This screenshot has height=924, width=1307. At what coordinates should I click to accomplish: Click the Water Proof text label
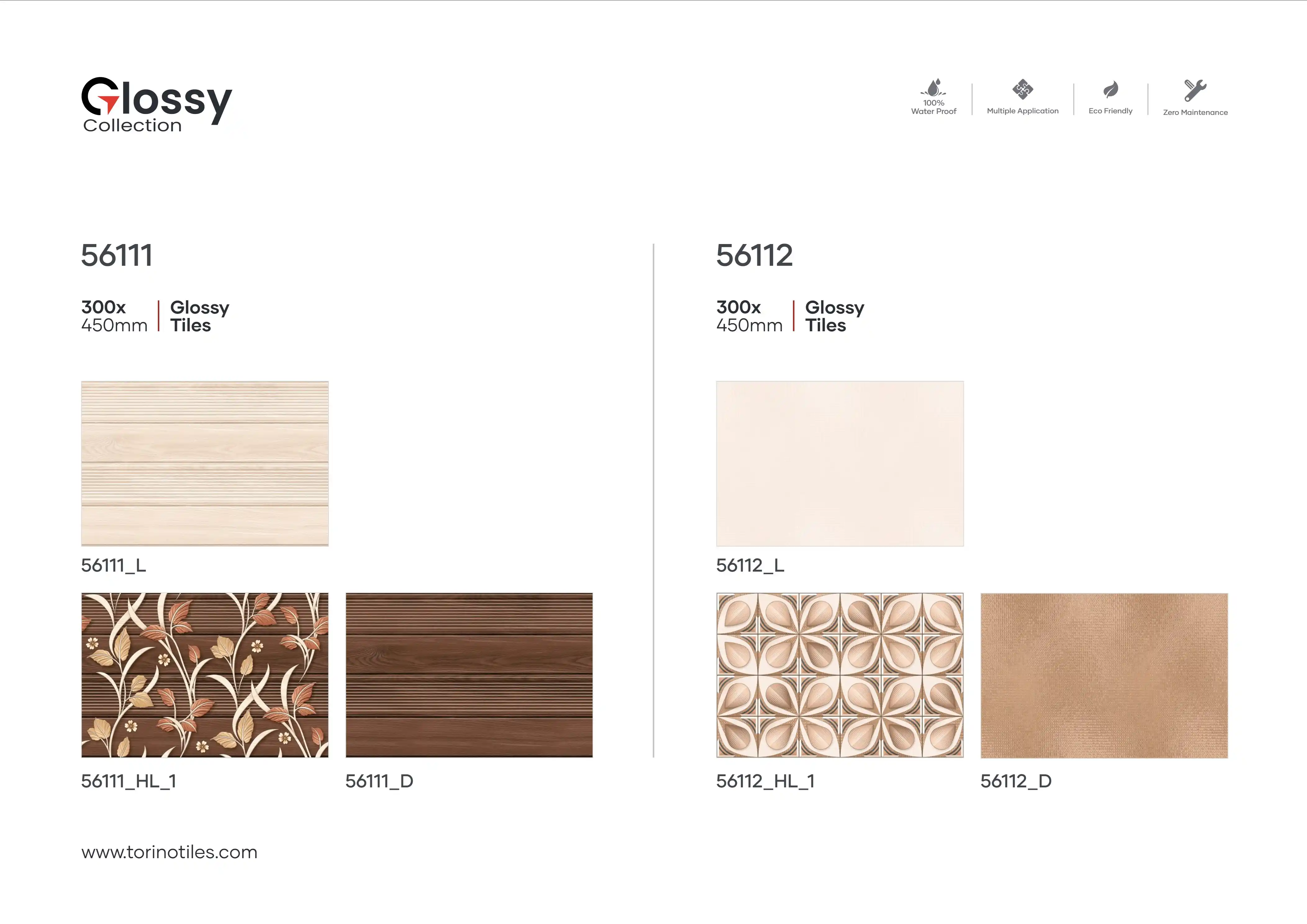[933, 111]
